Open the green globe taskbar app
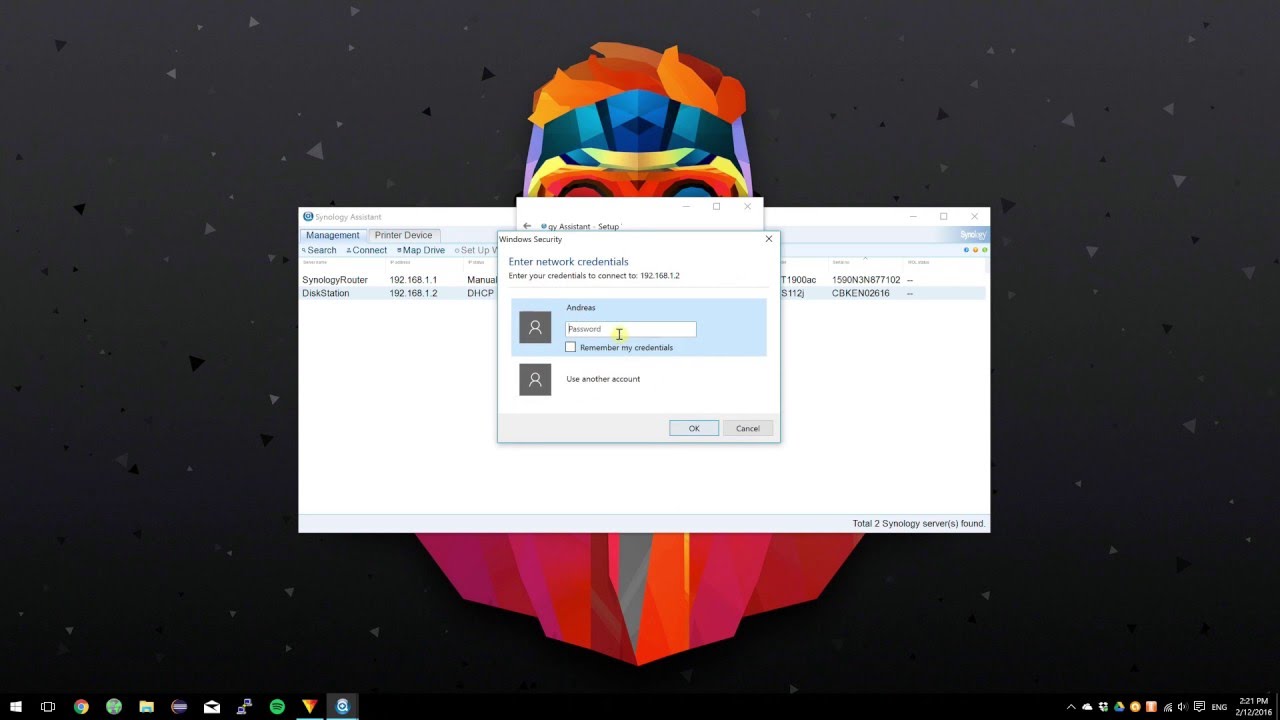 point(114,706)
